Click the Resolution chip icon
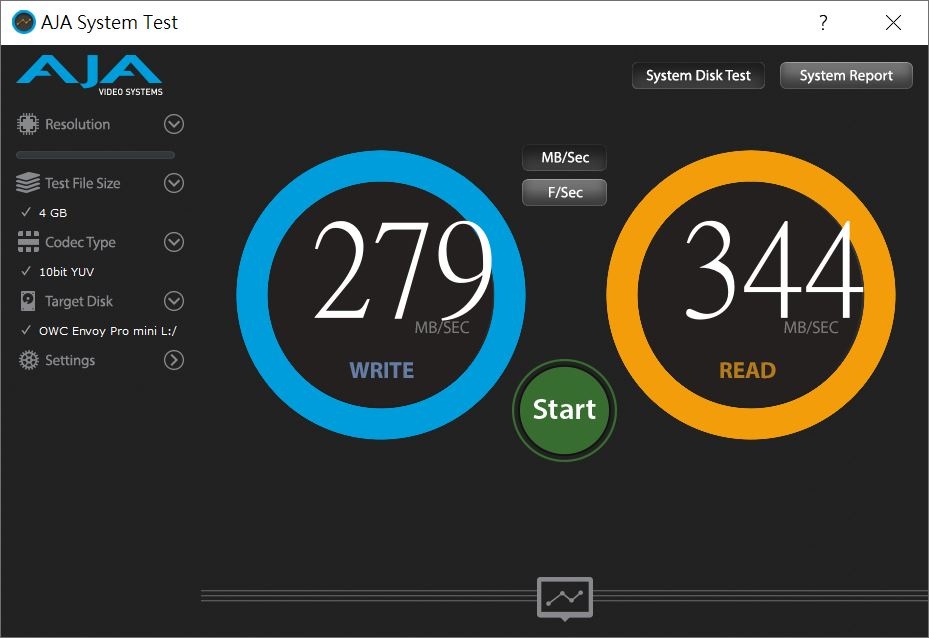 [28, 124]
